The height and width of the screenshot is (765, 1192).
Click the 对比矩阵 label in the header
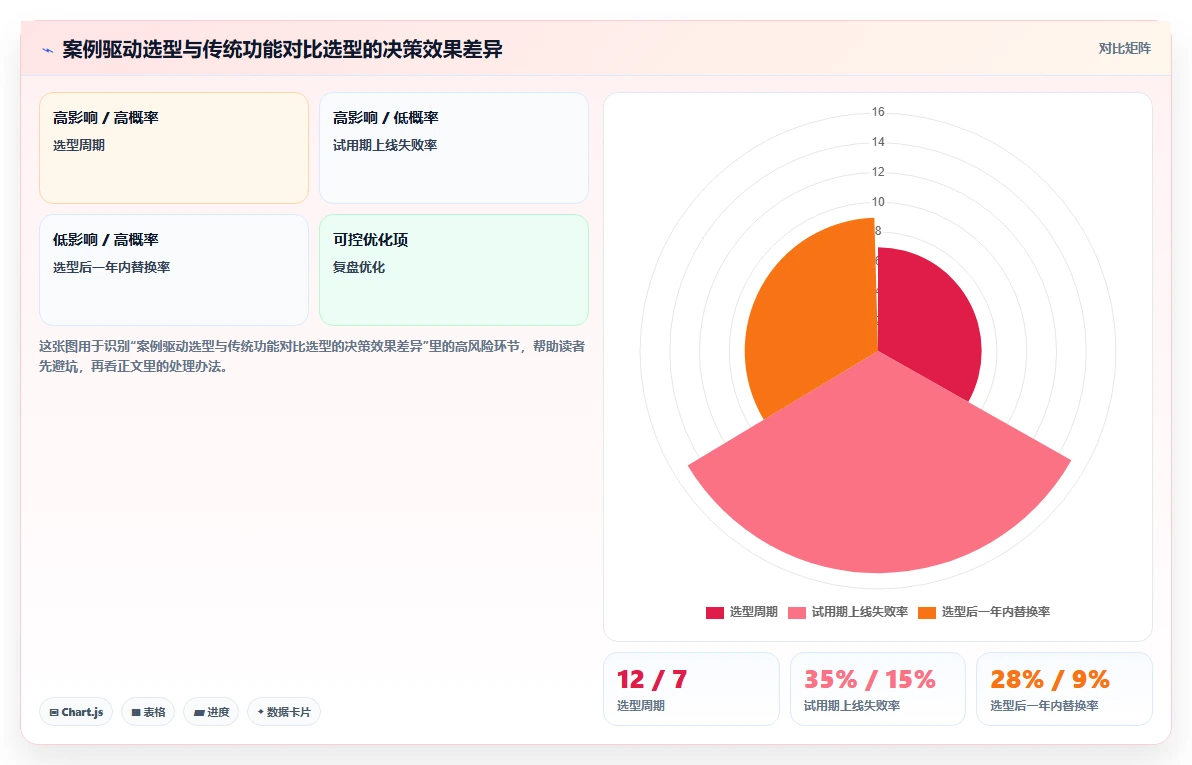(x=1124, y=49)
